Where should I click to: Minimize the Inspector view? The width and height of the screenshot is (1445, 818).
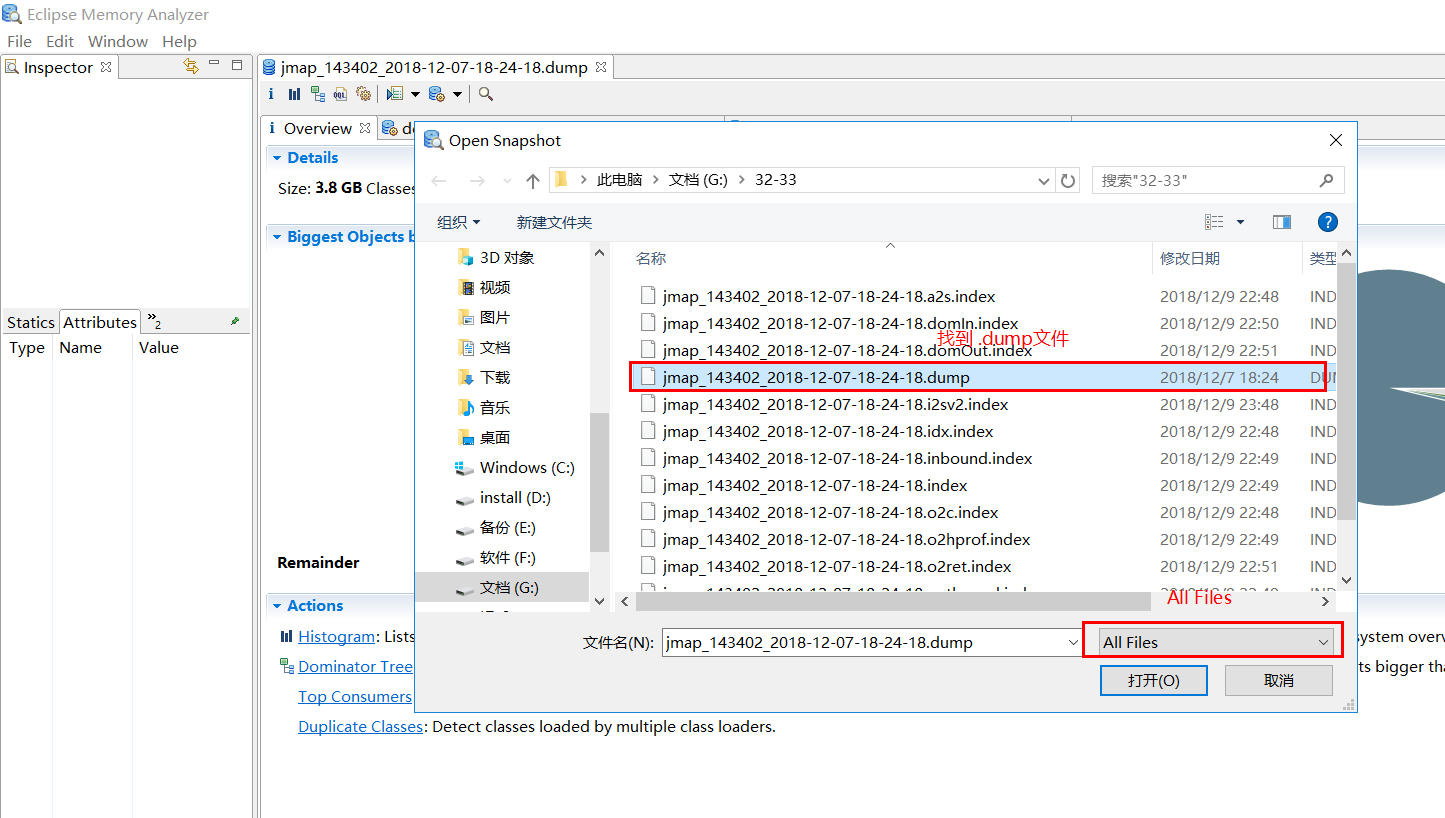(x=214, y=64)
